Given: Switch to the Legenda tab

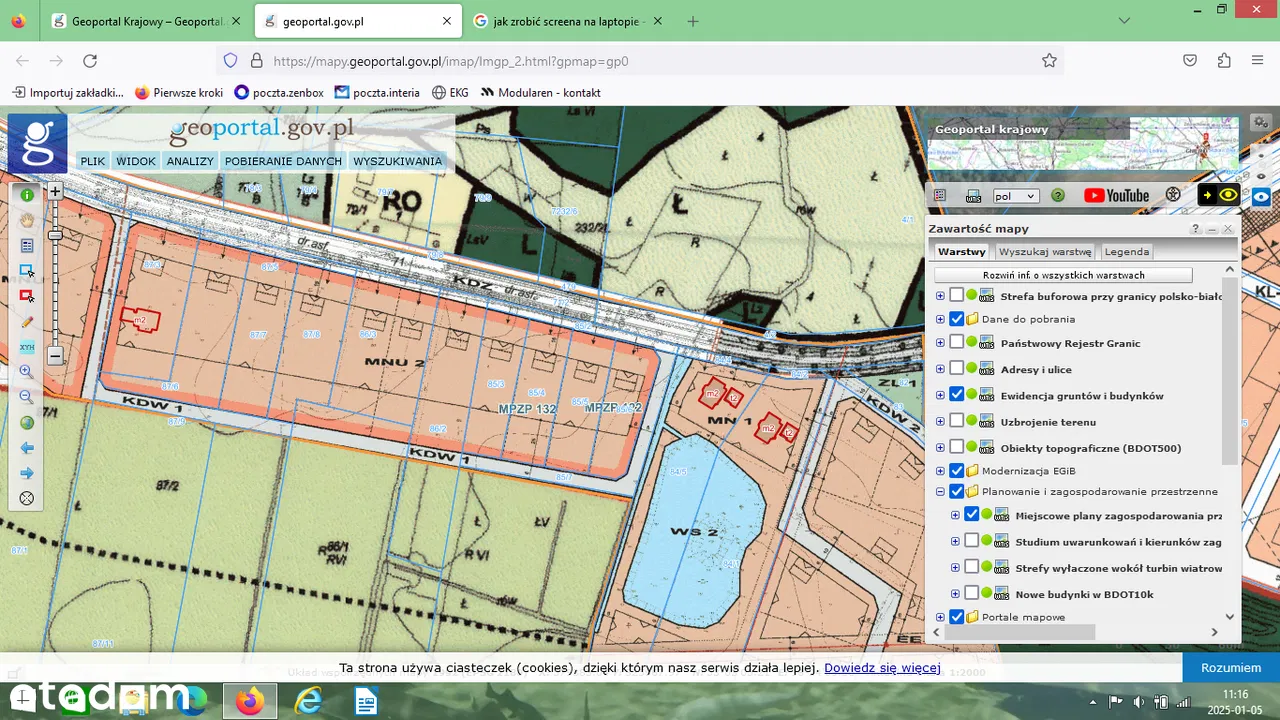Looking at the screenshot, I should tap(1126, 252).
